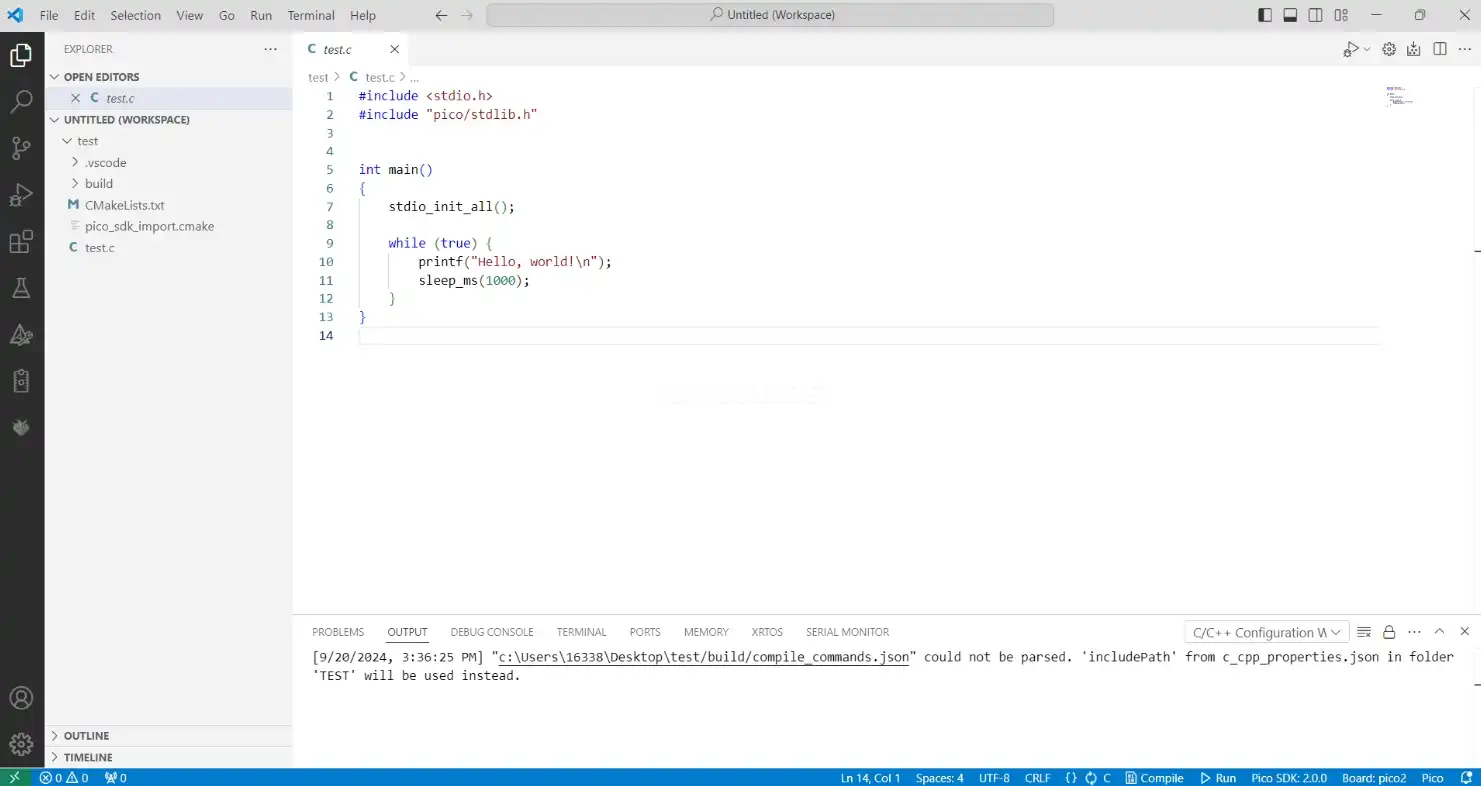Toggle the primary side bar visibility
This screenshot has width=1481, height=786.
(x=1265, y=15)
